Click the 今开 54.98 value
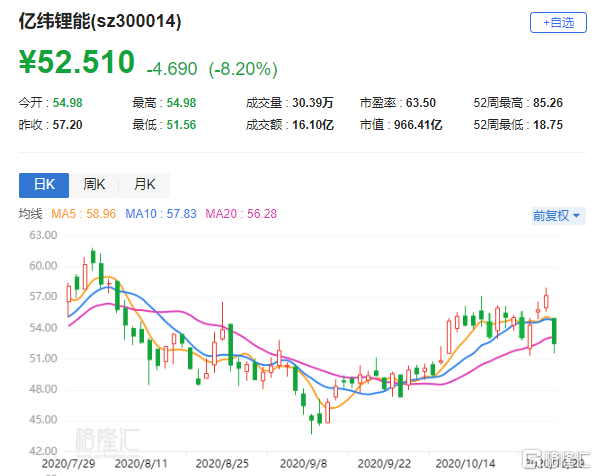597x476 pixels. [67, 103]
